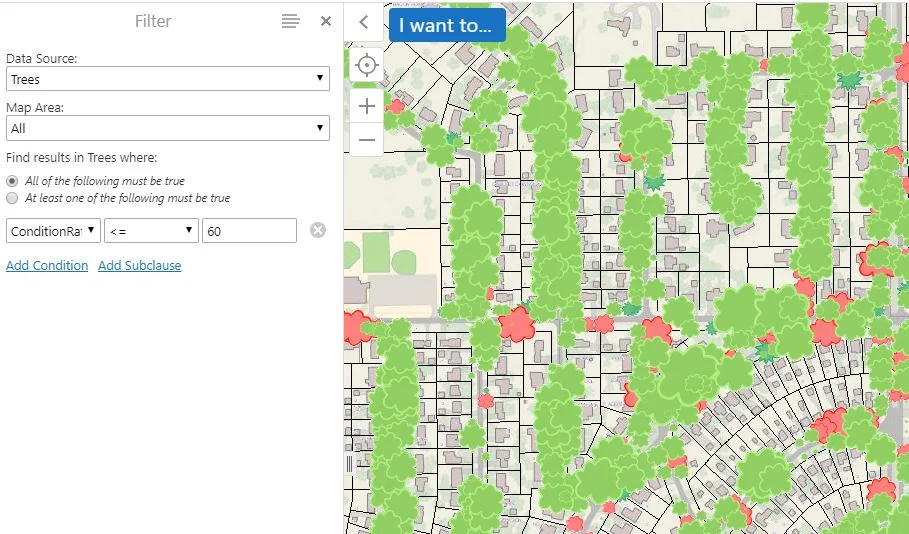The height and width of the screenshot is (534, 909).
Task: Open the ConditionRating field dropdown
Action: 53,231
